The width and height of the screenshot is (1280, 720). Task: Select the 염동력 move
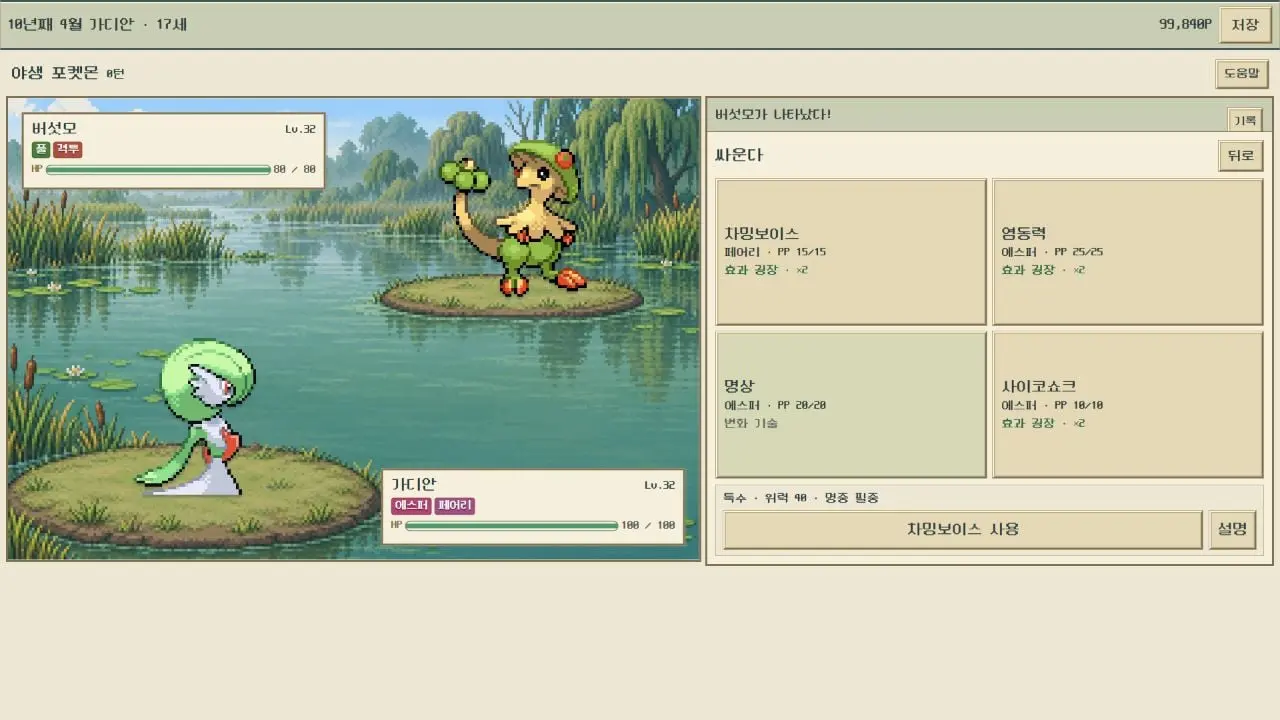1128,252
